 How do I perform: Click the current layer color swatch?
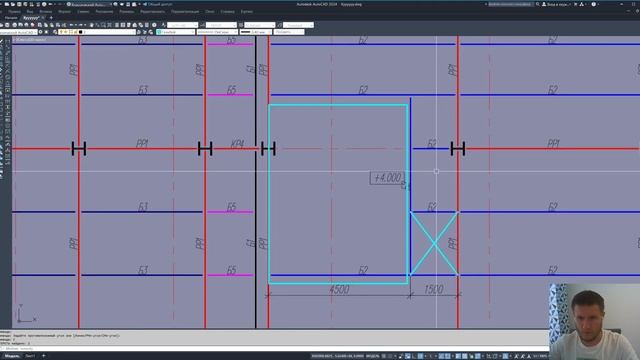click(x=81, y=32)
